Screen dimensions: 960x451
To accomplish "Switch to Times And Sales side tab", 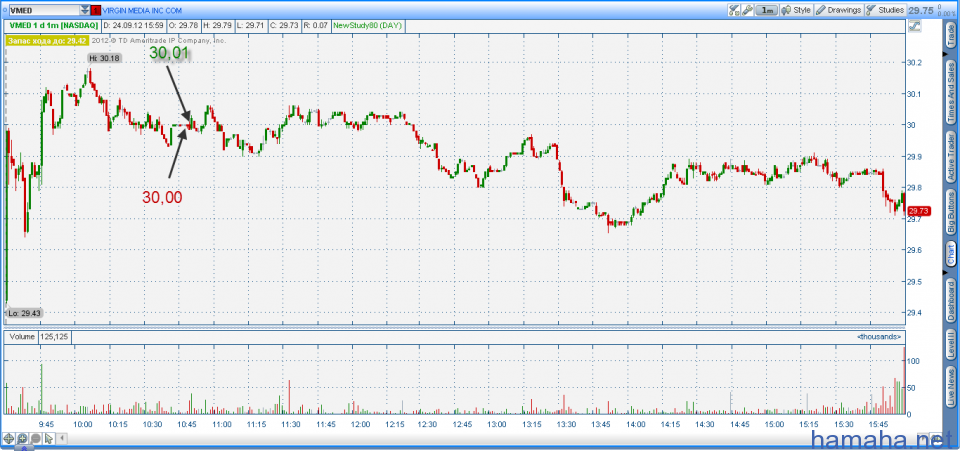I will [951, 91].
